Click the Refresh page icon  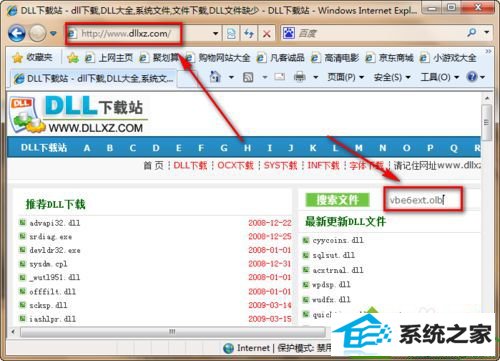point(249,34)
